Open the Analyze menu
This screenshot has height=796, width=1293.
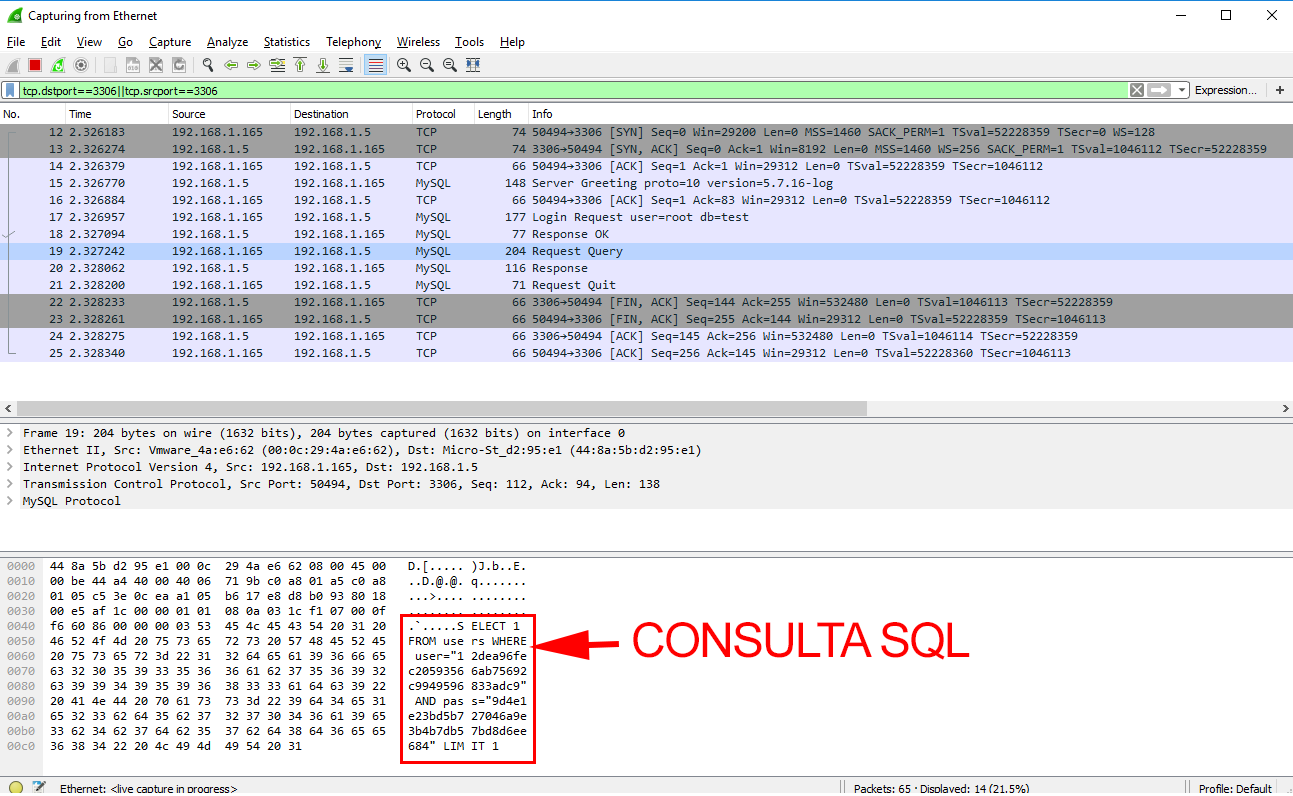227,42
